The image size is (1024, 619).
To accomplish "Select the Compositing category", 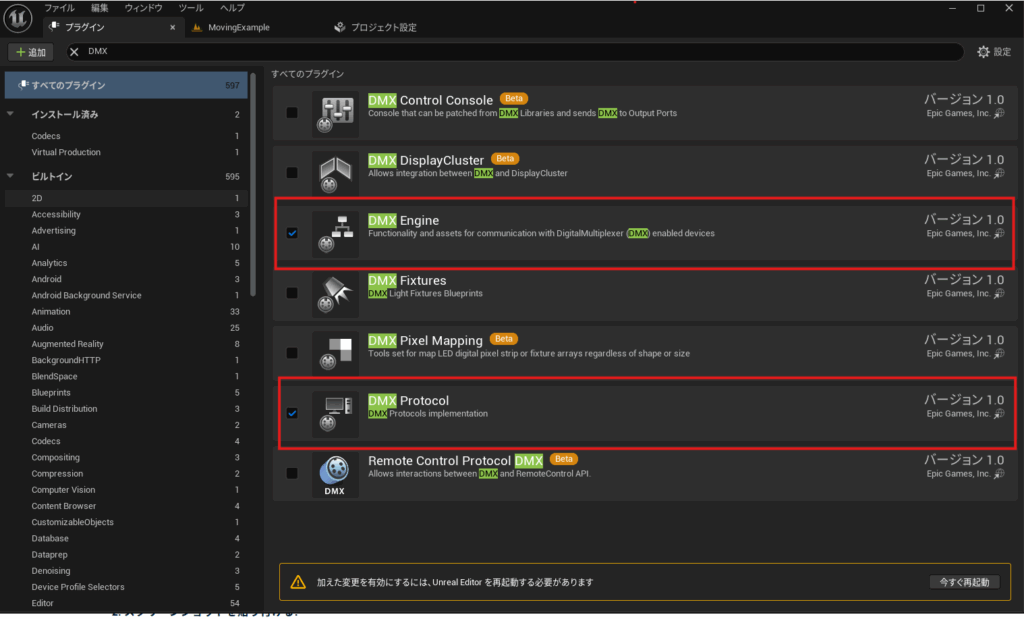I will pos(126,458).
